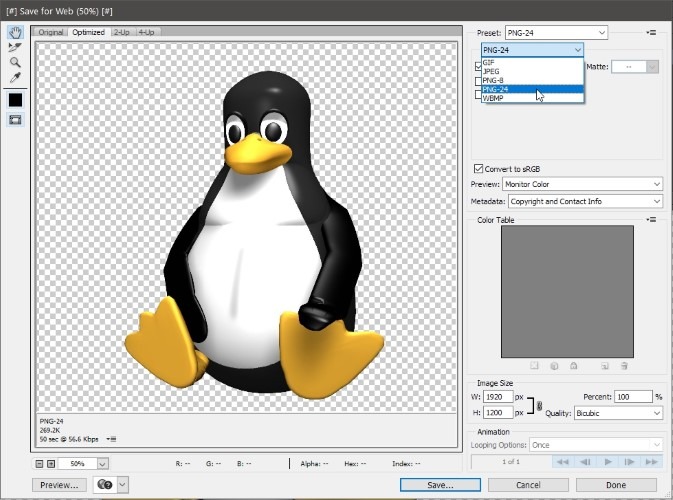Image resolution: width=673 pixels, height=500 pixels.
Task: Click the gray Color Table area
Action: point(567,291)
